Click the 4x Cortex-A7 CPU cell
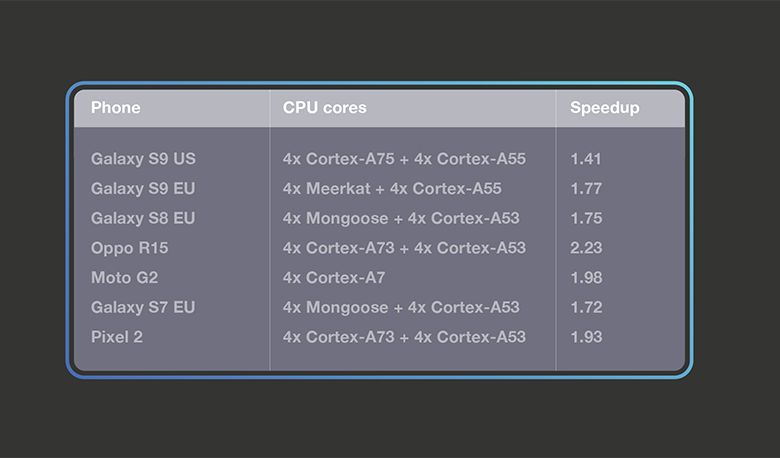 (x=334, y=278)
